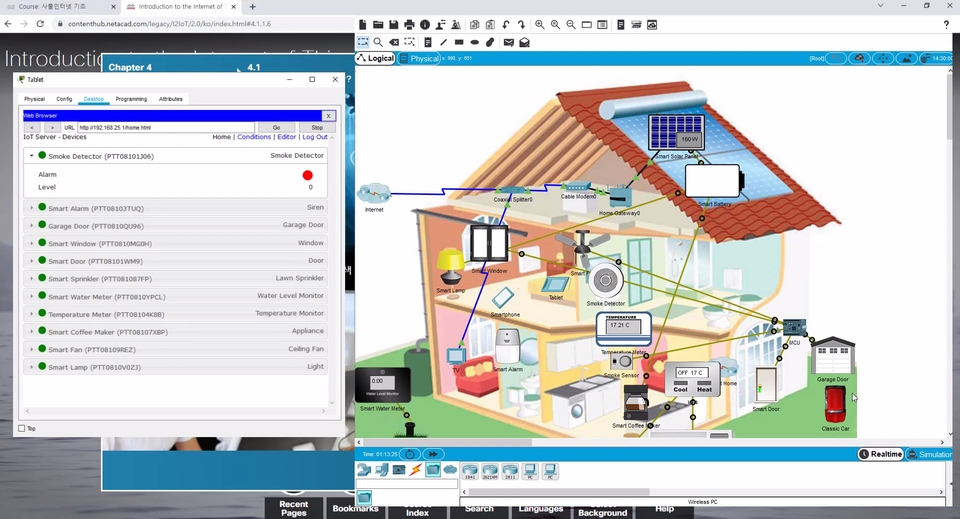
Task: Click the Go button in Web Browser
Action: pyautogui.click(x=276, y=127)
